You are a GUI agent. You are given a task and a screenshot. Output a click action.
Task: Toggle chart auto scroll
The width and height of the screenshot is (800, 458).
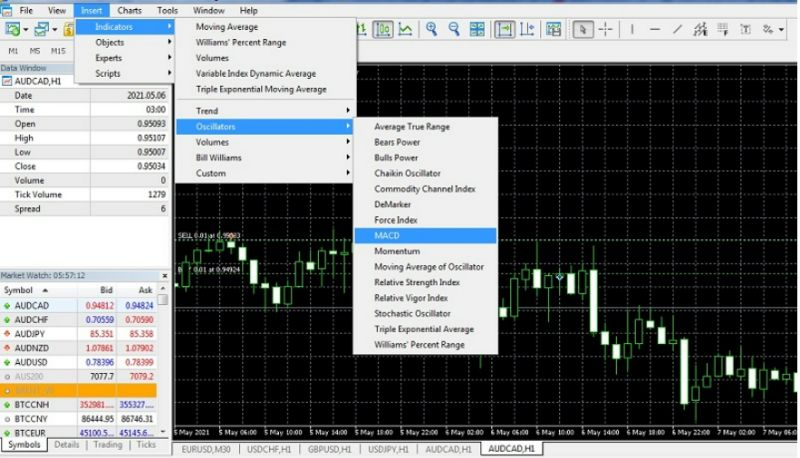coord(504,30)
